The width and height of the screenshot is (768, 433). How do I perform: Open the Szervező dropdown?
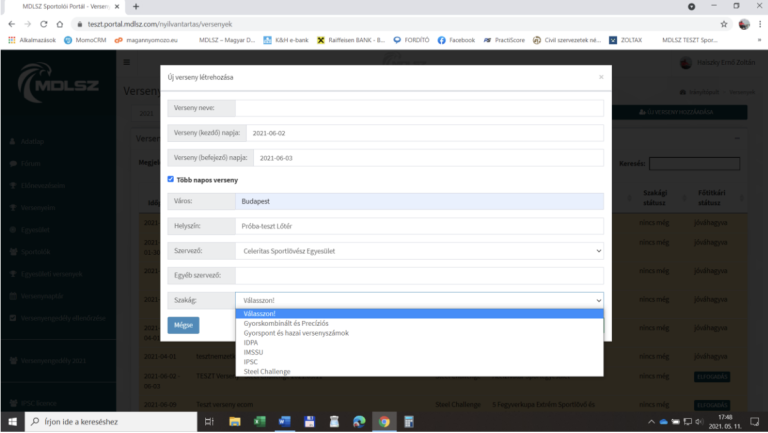click(419, 251)
